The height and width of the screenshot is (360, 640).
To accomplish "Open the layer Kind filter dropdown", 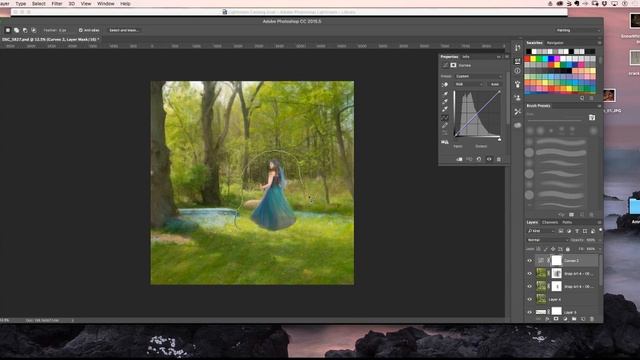I will [x=541, y=231].
